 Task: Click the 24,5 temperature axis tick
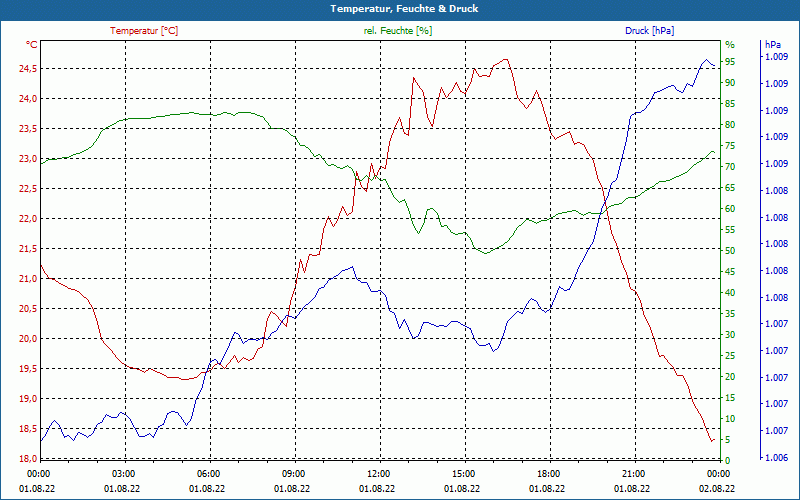click(x=28, y=69)
